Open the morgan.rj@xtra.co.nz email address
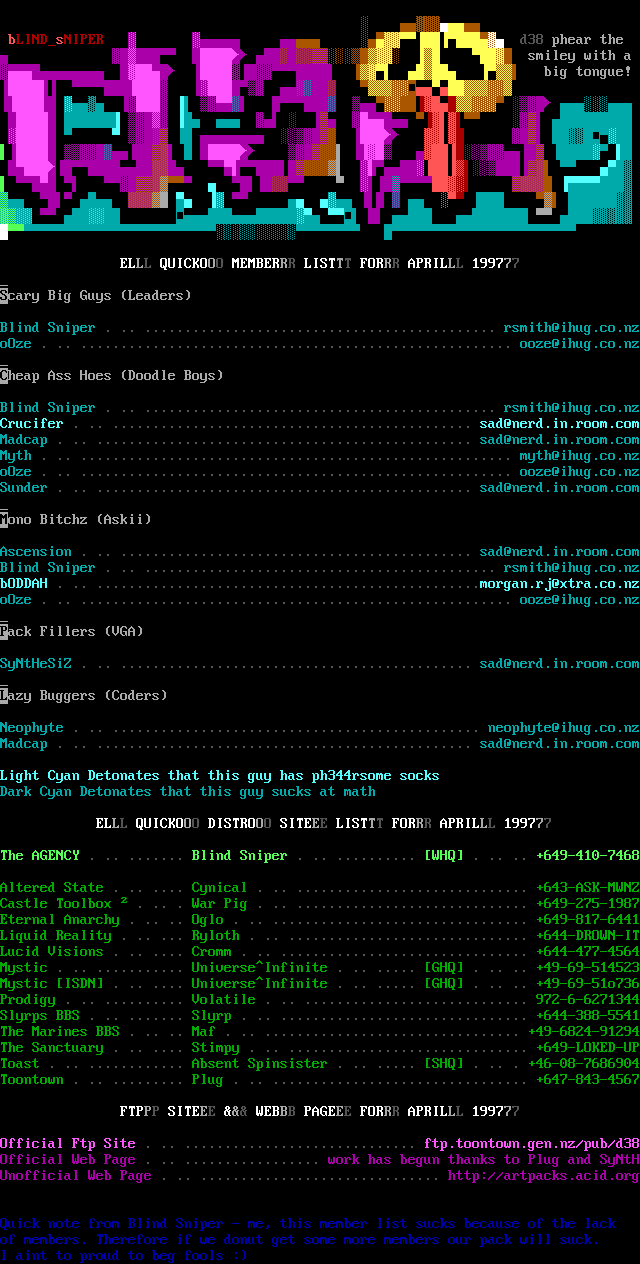 559,584
